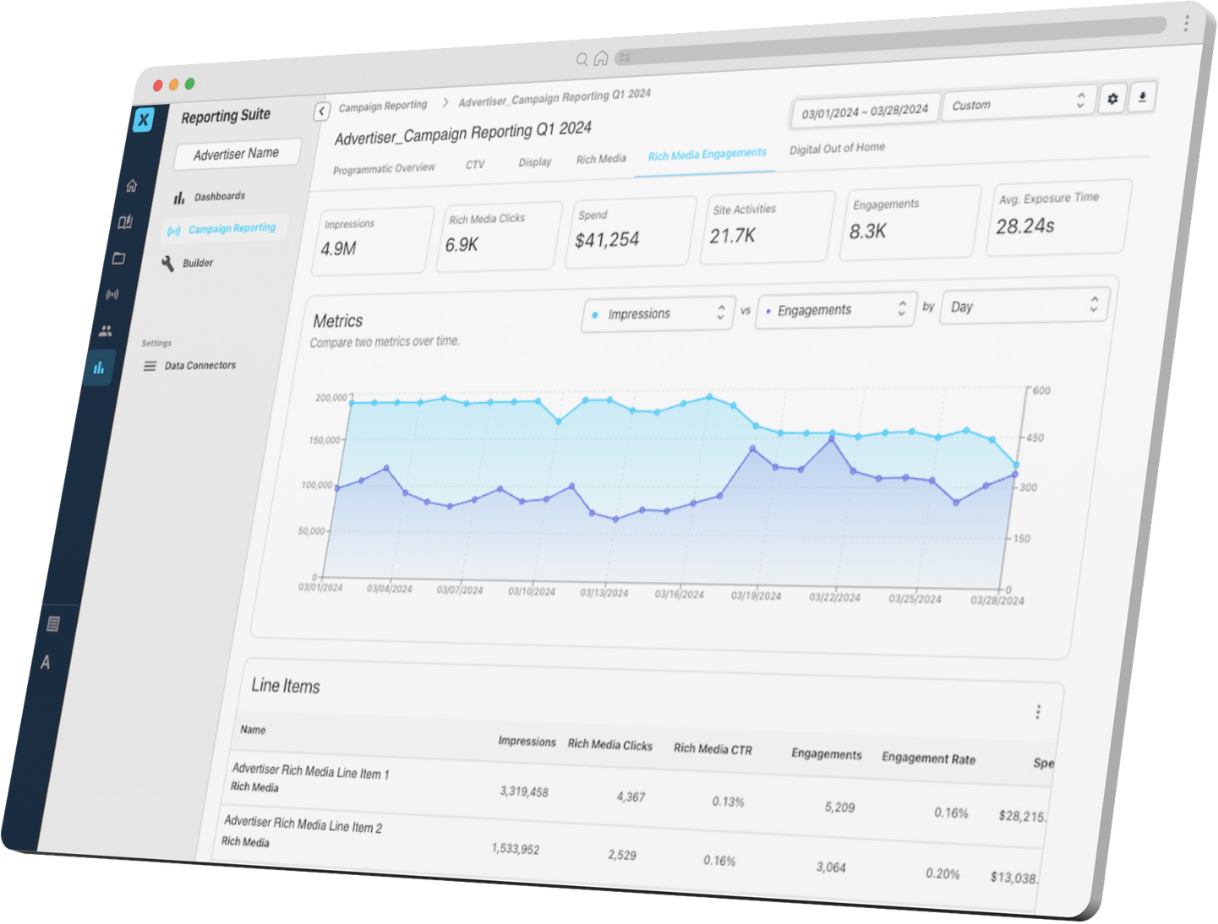The image size is (1218, 924).
Task: Open the Engagements metric dropdown
Action: 835,310
